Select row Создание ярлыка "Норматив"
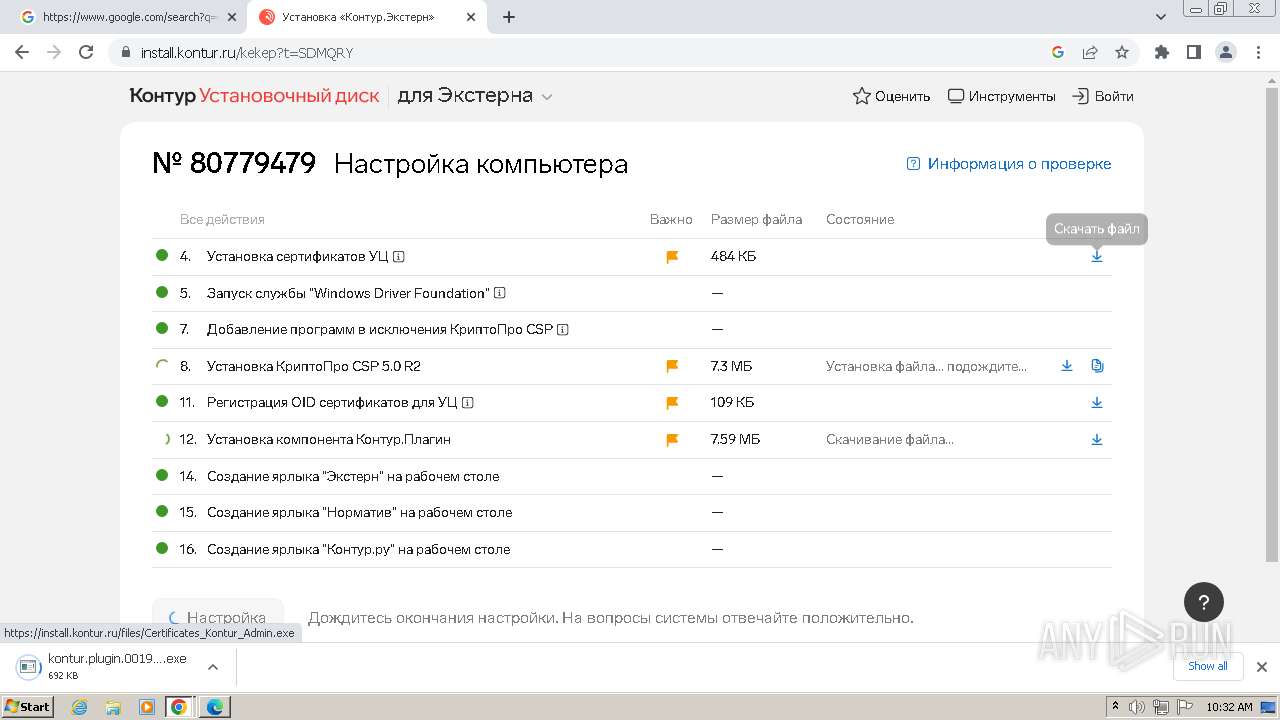The width and height of the screenshot is (1280, 720). pos(631,512)
